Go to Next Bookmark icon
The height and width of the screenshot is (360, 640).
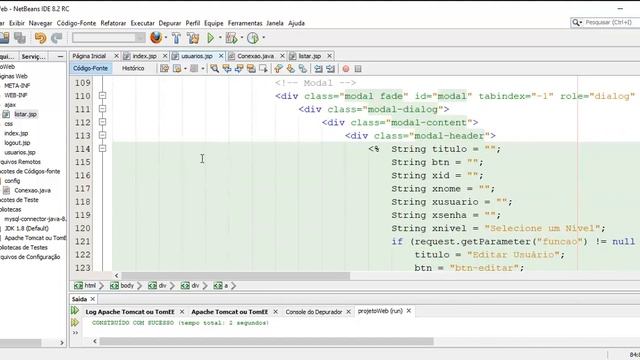(x=291, y=69)
